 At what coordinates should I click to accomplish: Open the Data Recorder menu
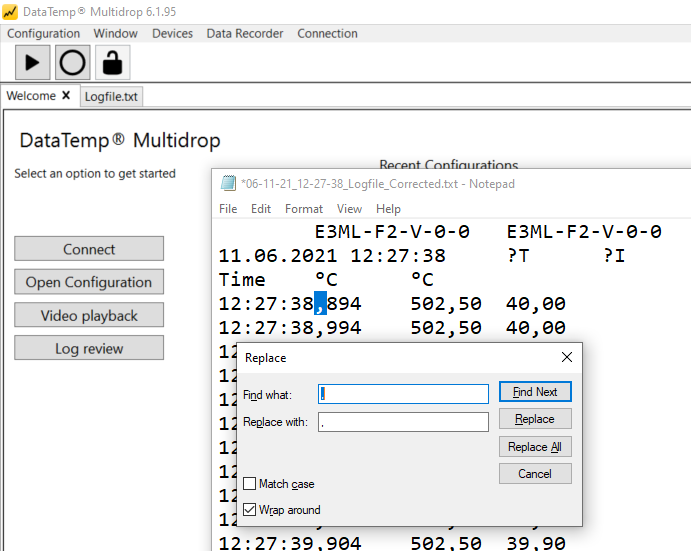[245, 34]
